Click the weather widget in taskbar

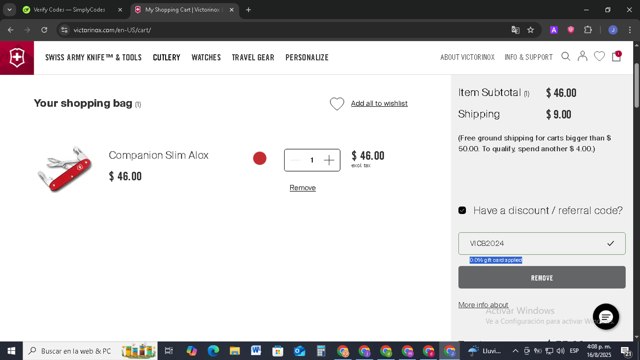pos(484,351)
